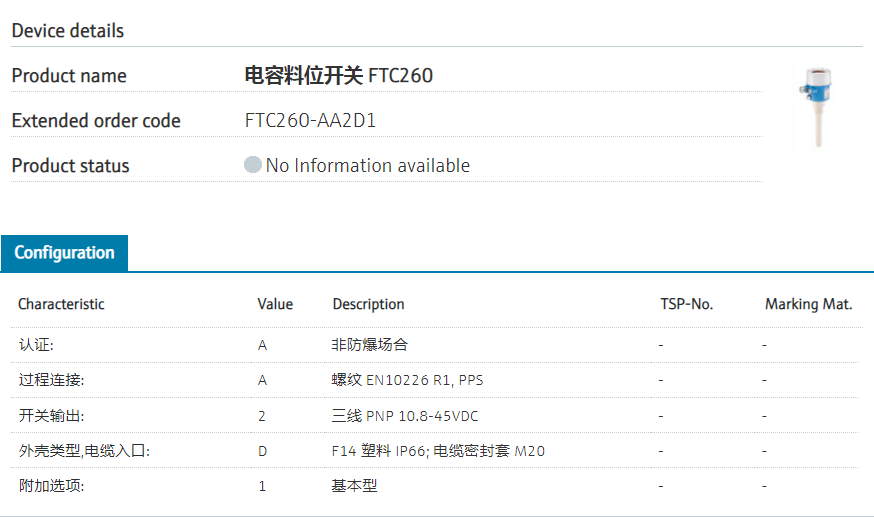Click the Description column header
Viewport: 874px width, 517px height.
coord(368,304)
